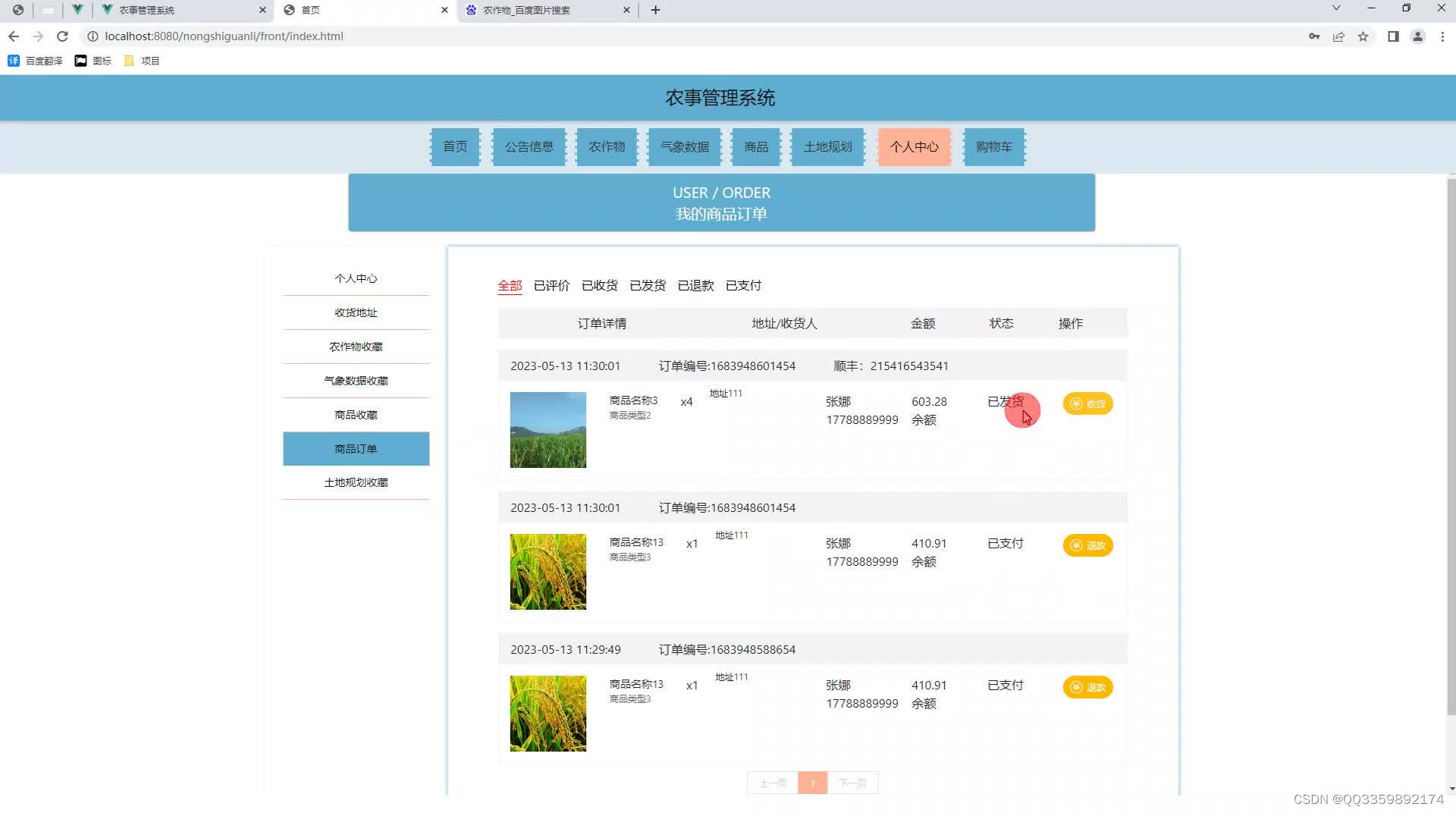Reload the page with refresh icon
The width and height of the screenshot is (1456, 813).
tap(62, 36)
